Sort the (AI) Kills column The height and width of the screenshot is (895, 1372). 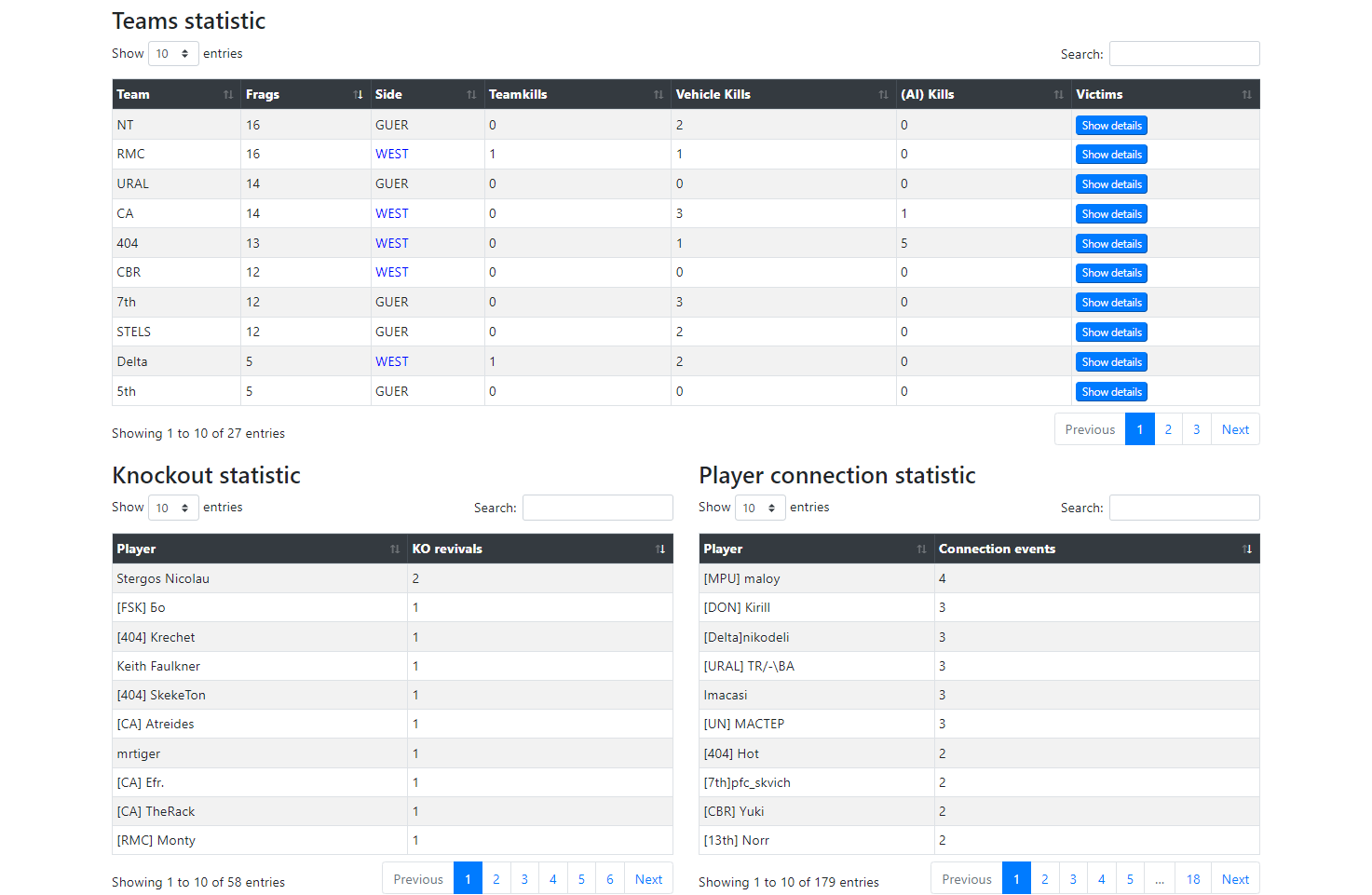click(1057, 94)
